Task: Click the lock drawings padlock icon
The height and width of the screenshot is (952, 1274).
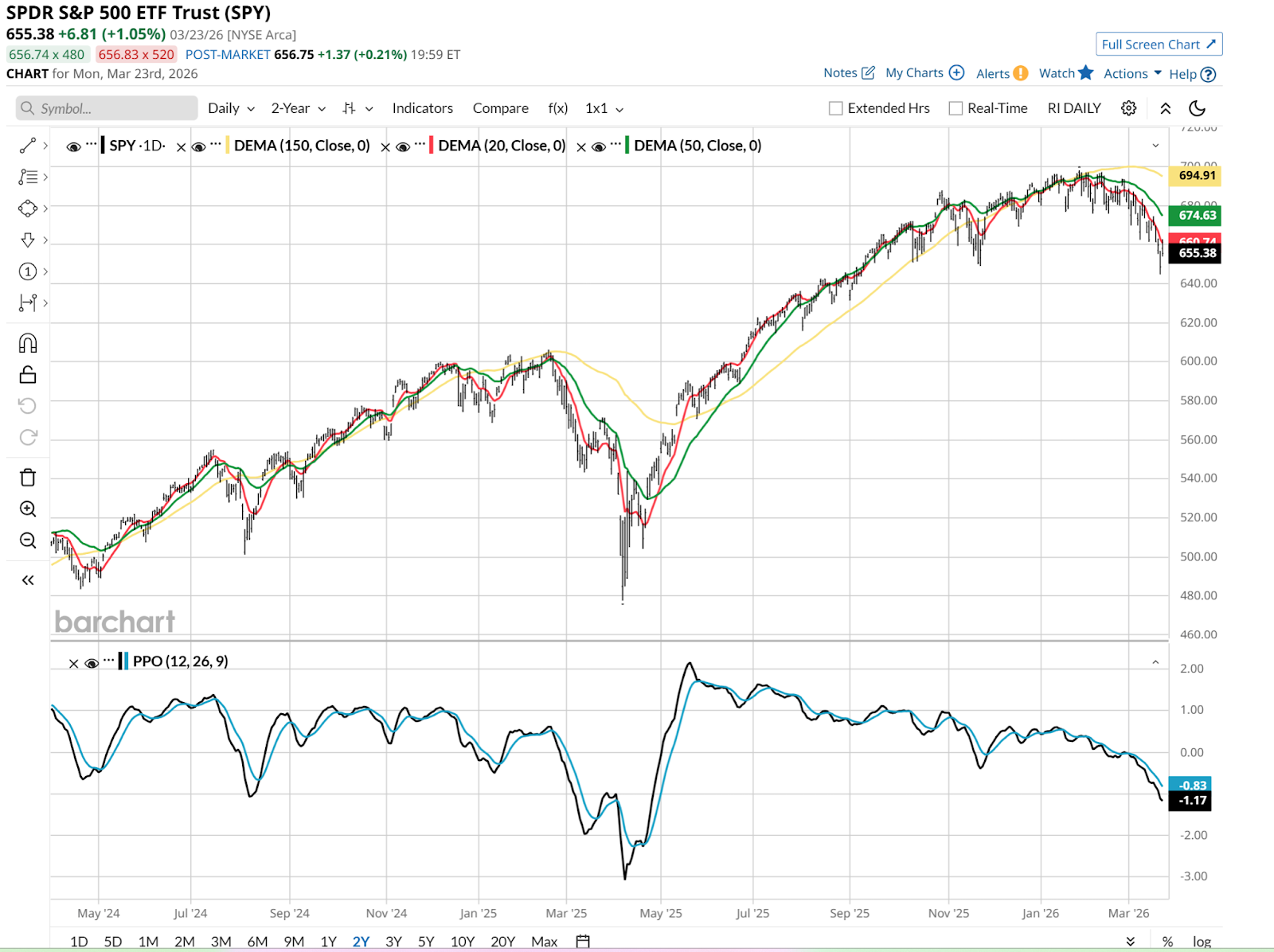Action: coord(28,374)
